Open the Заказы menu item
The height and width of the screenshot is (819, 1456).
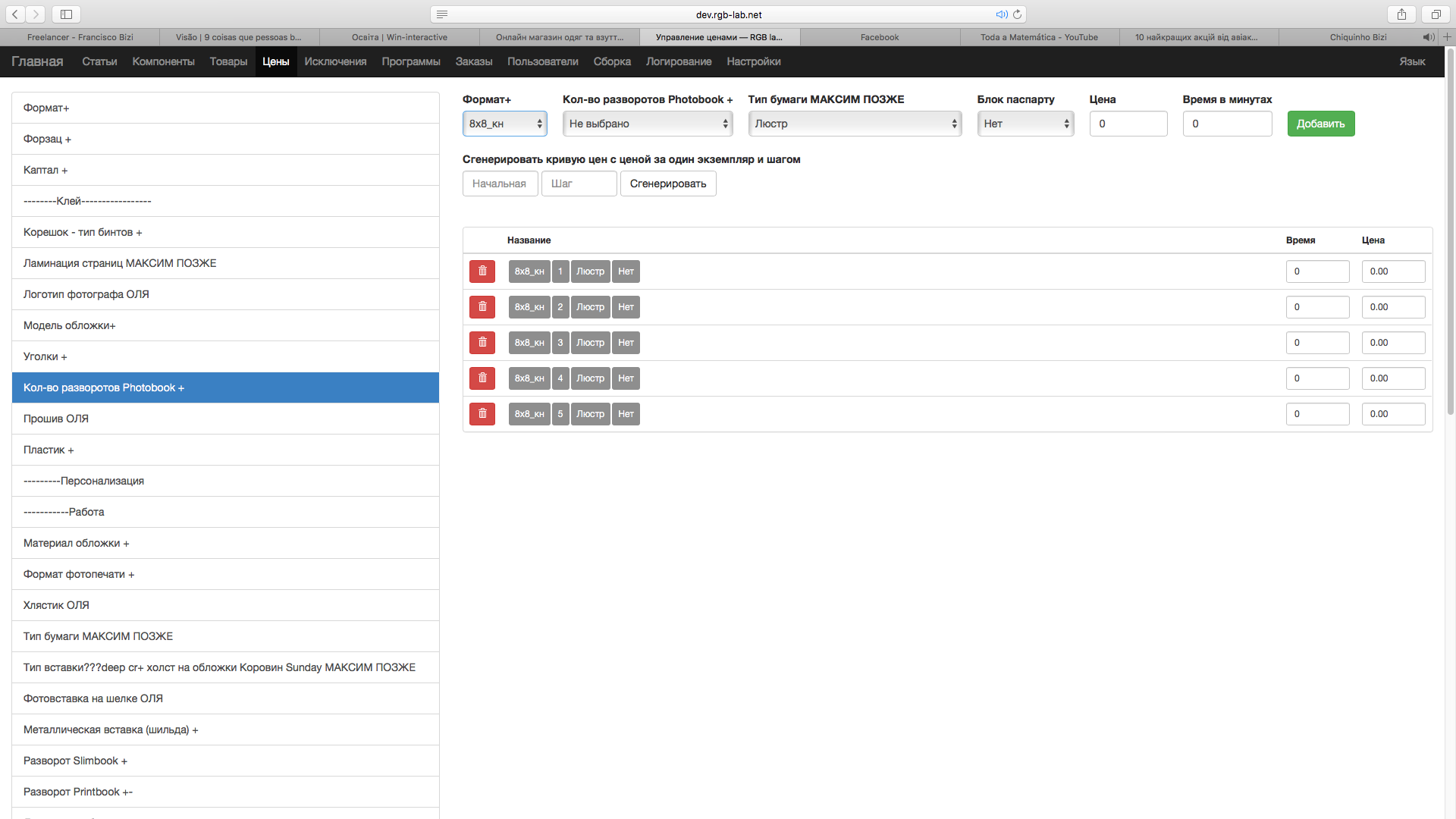tap(473, 61)
